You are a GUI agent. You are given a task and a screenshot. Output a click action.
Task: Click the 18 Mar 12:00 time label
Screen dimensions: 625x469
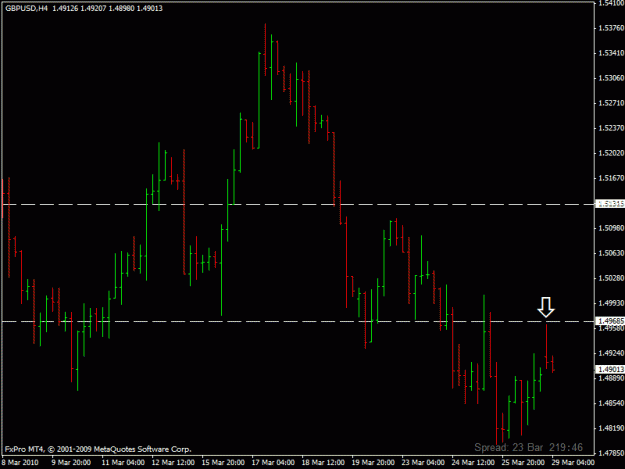click(x=323, y=462)
